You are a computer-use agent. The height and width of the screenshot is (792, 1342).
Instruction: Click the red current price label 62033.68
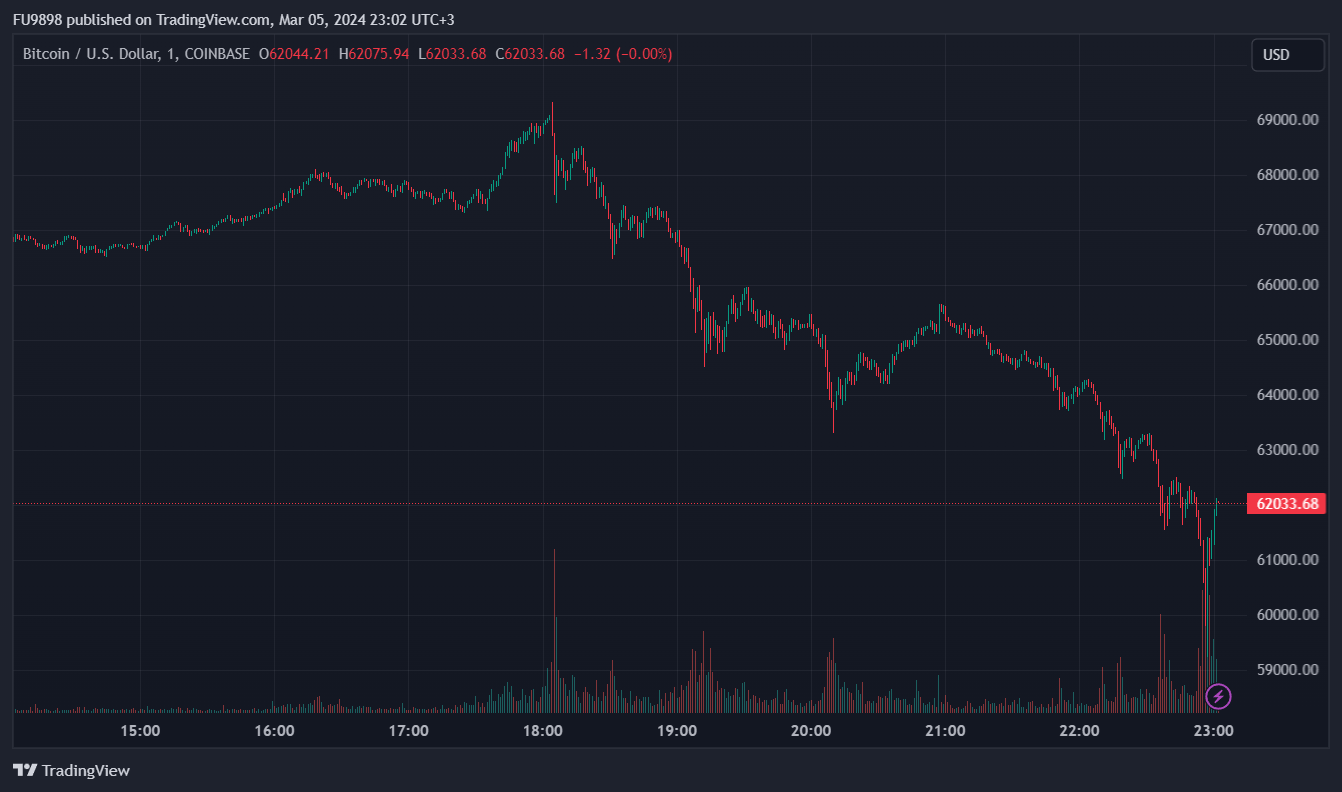coord(1286,504)
